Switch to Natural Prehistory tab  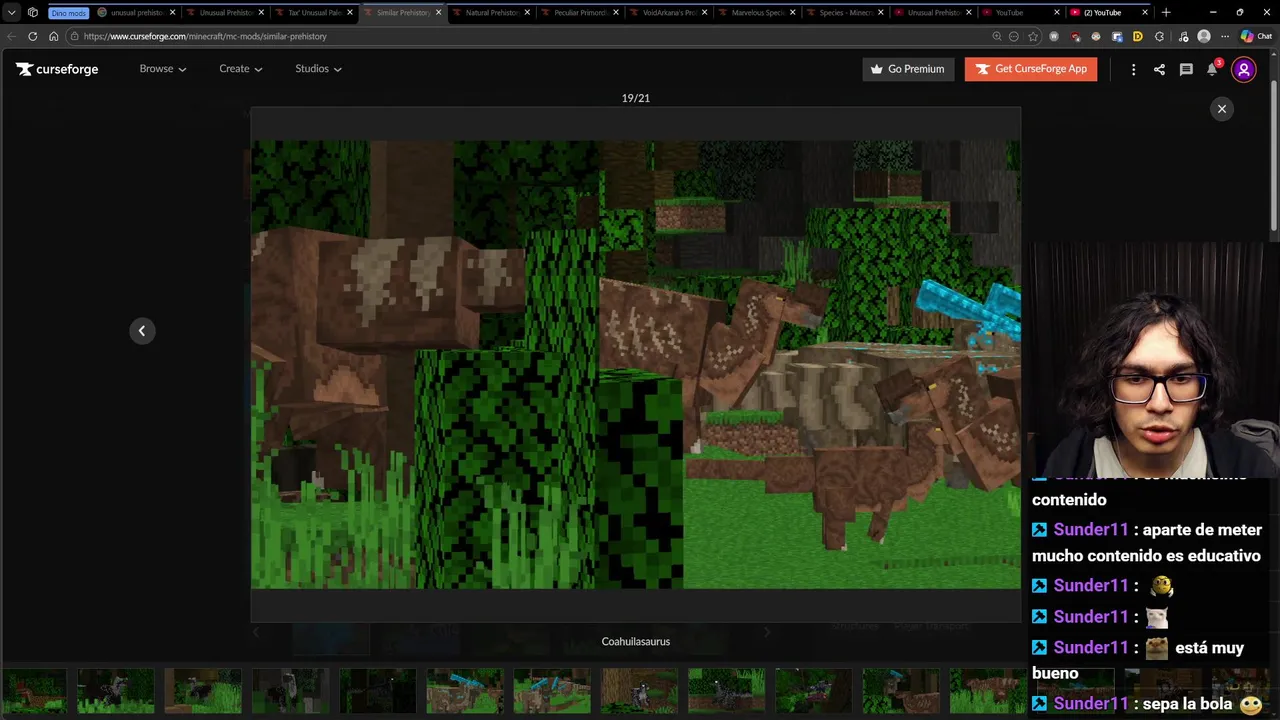491,13
